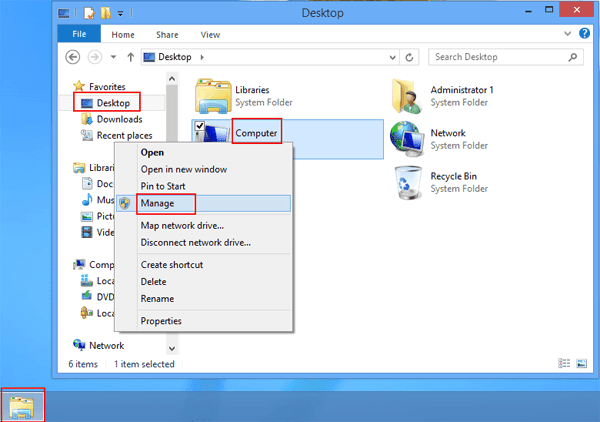600x422 pixels.
Task: Open the Customize Quick Access Toolbar dropdown
Action: pyautogui.click(x=120, y=14)
